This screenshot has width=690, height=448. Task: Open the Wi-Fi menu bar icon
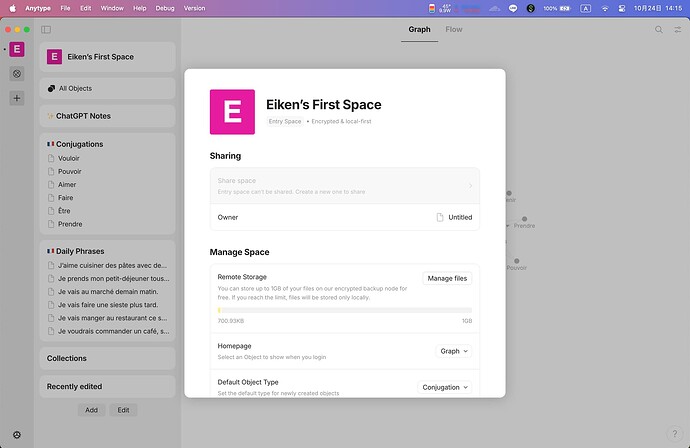click(605, 8)
